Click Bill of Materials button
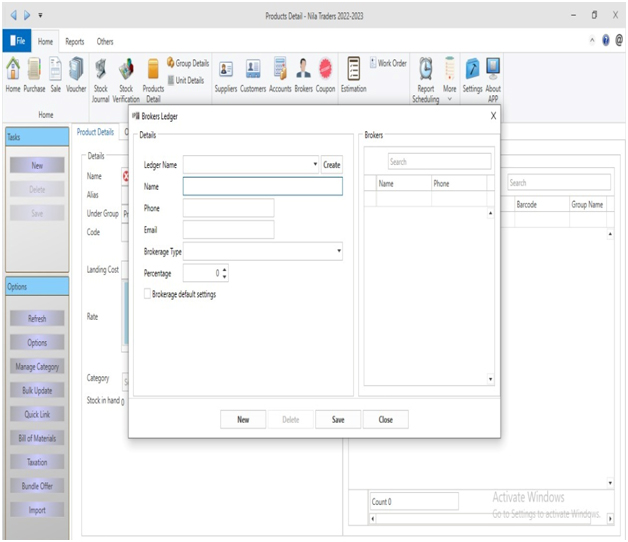The height and width of the screenshot is (542, 628). [37, 438]
